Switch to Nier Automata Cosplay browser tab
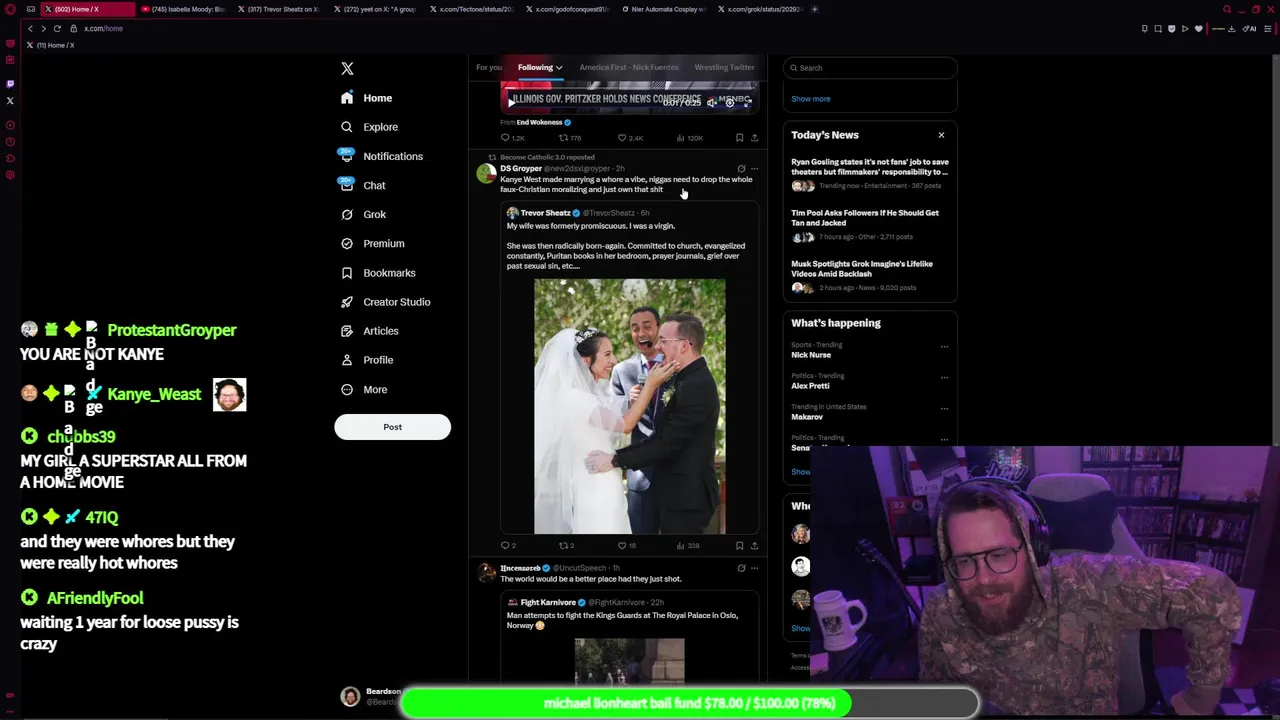The height and width of the screenshot is (720, 1280). pyautogui.click(x=662, y=9)
